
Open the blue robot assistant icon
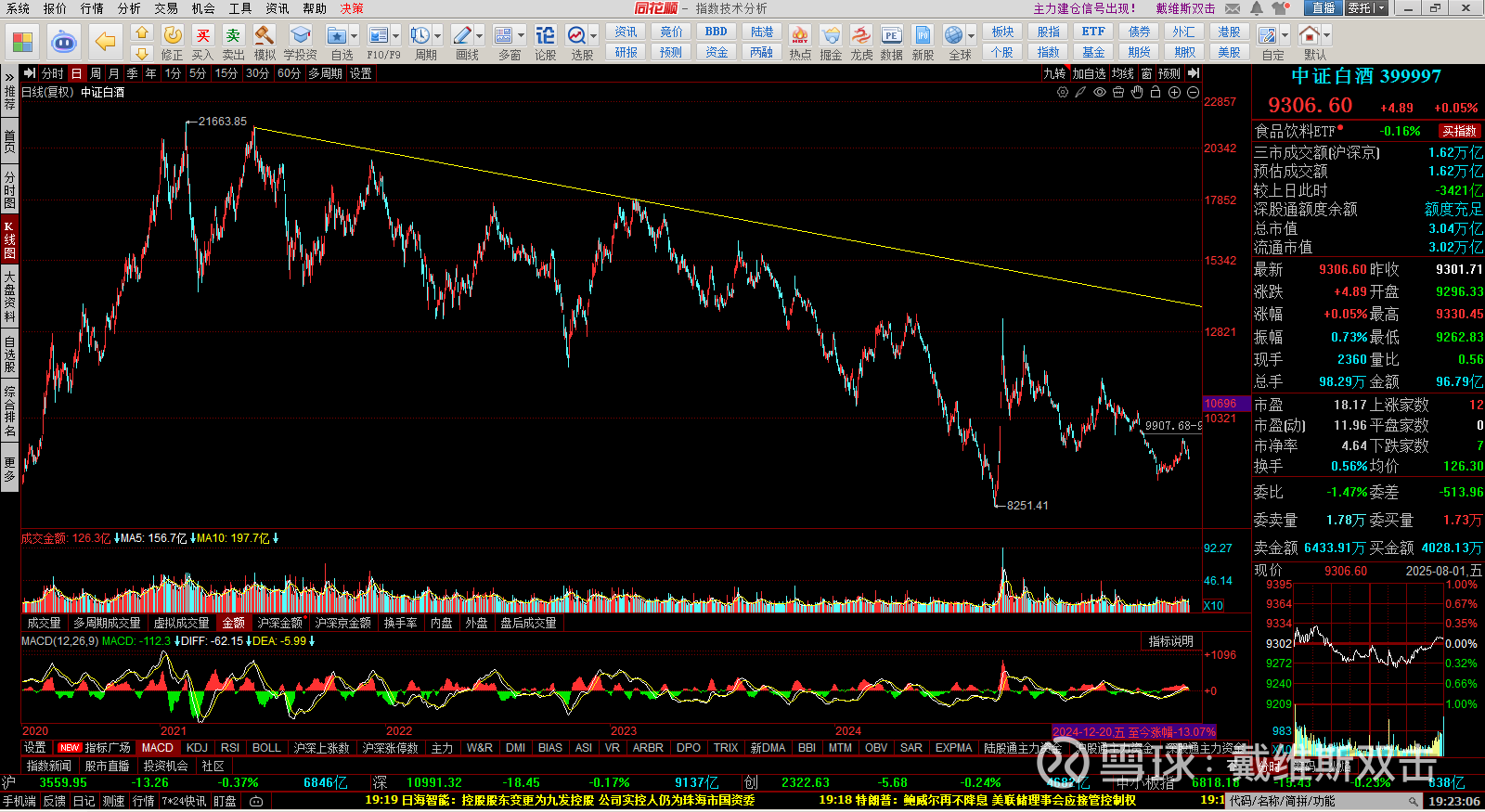[x=64, y=42]
